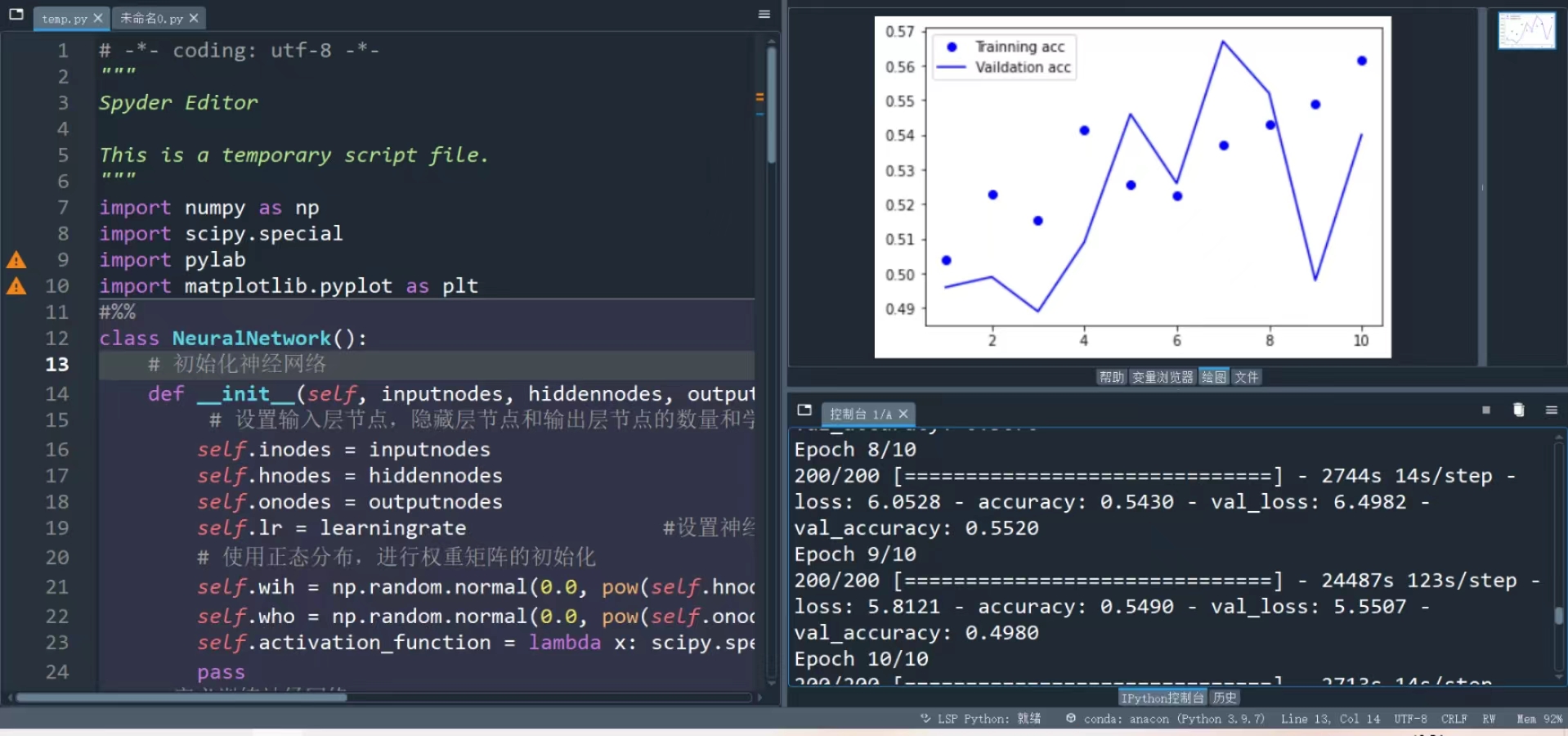Click the Mem 92% memory indicator
Screen dimensions: 1568x736
coord(1539,719)
